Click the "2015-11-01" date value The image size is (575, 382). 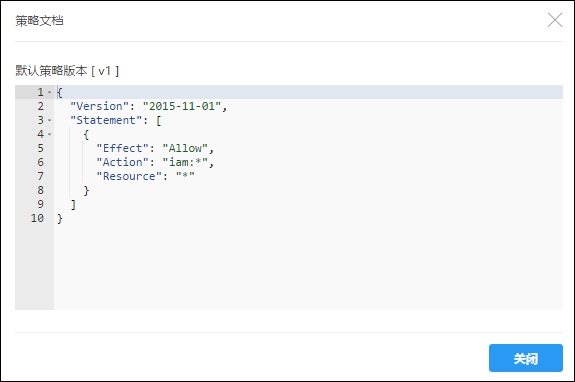pos(182,106)
